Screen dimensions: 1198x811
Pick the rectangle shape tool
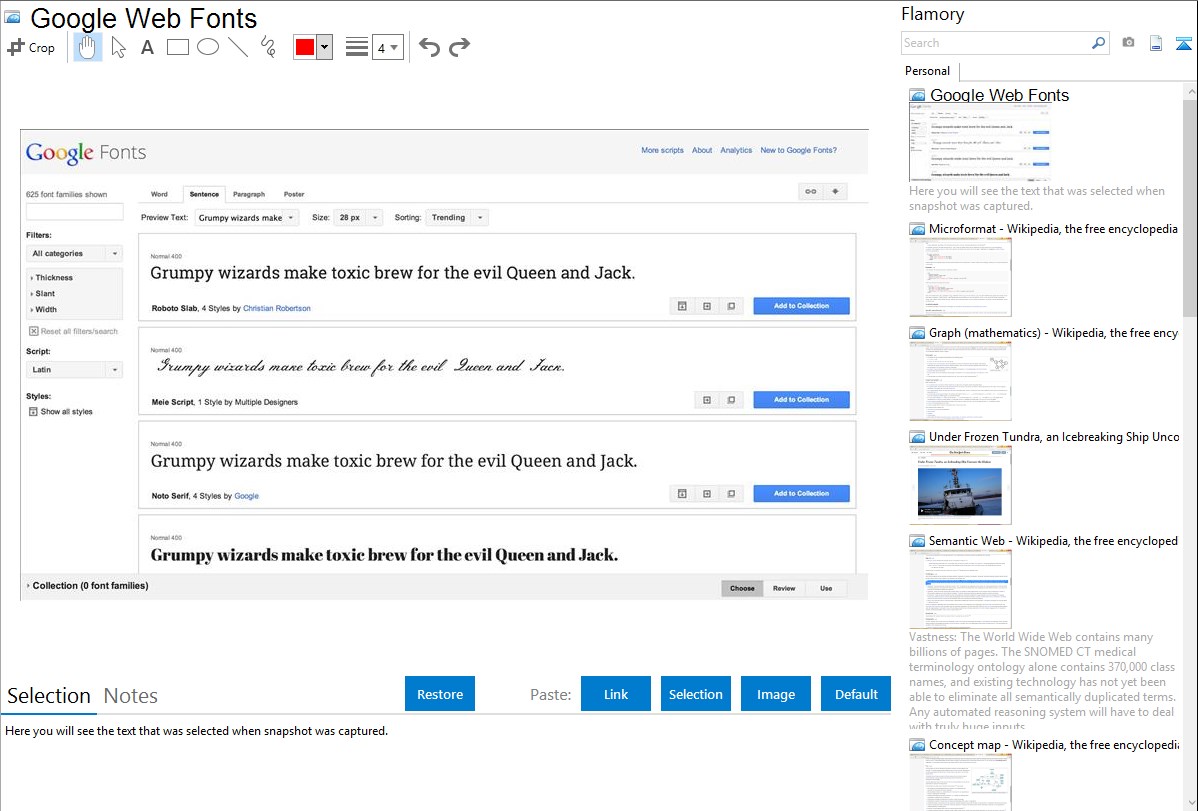point(178,47)
